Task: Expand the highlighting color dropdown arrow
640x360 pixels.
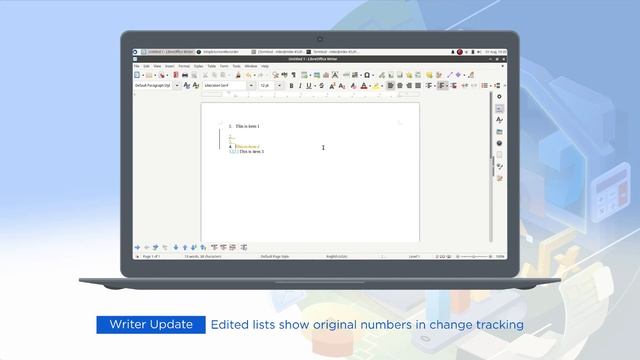Action: coord(382,86)
